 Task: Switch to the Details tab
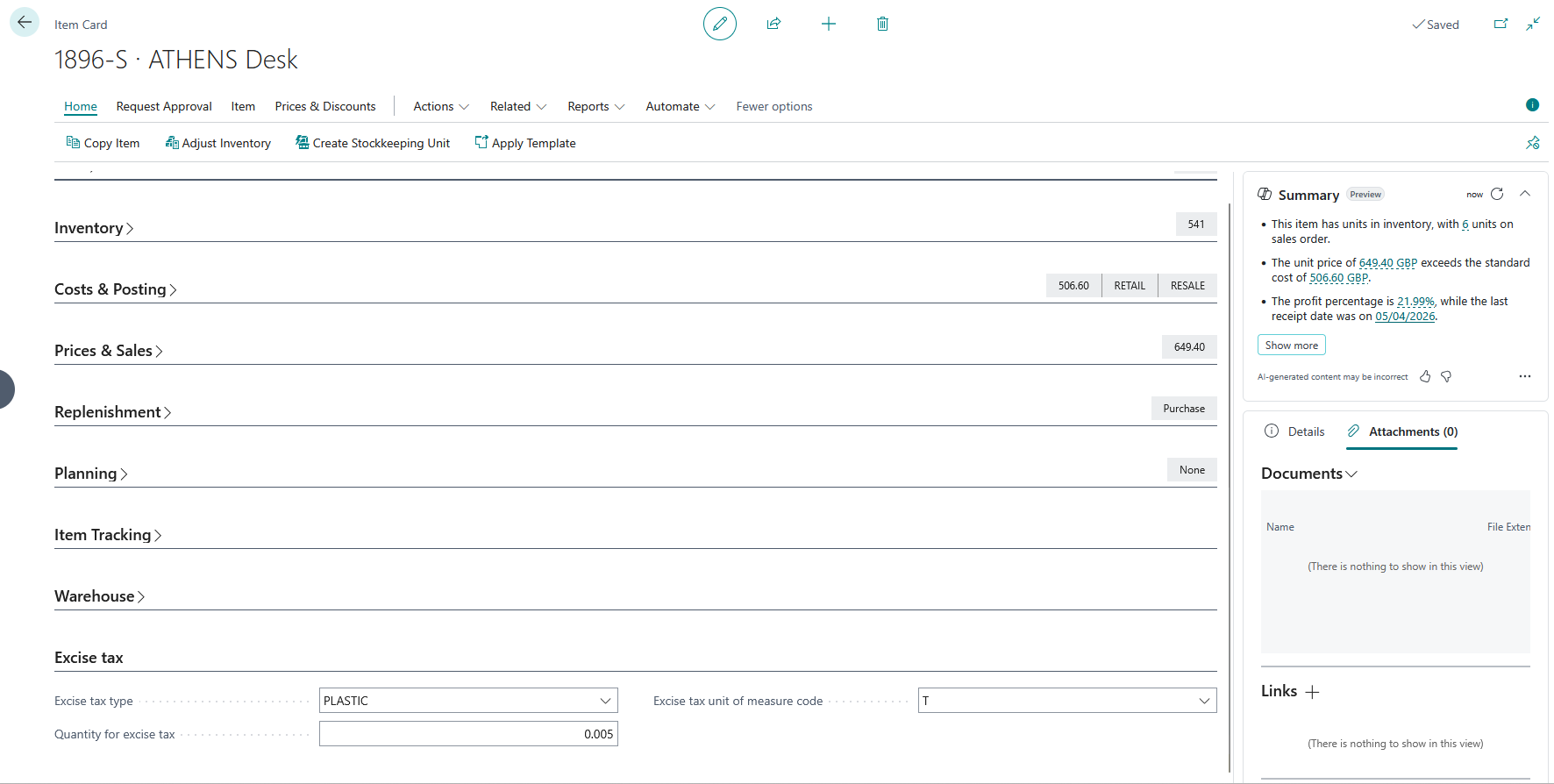(1294, 431)
